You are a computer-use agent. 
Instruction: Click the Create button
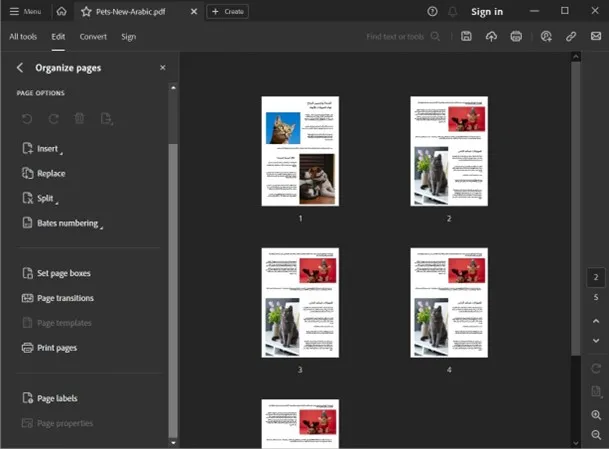[227, 11]
